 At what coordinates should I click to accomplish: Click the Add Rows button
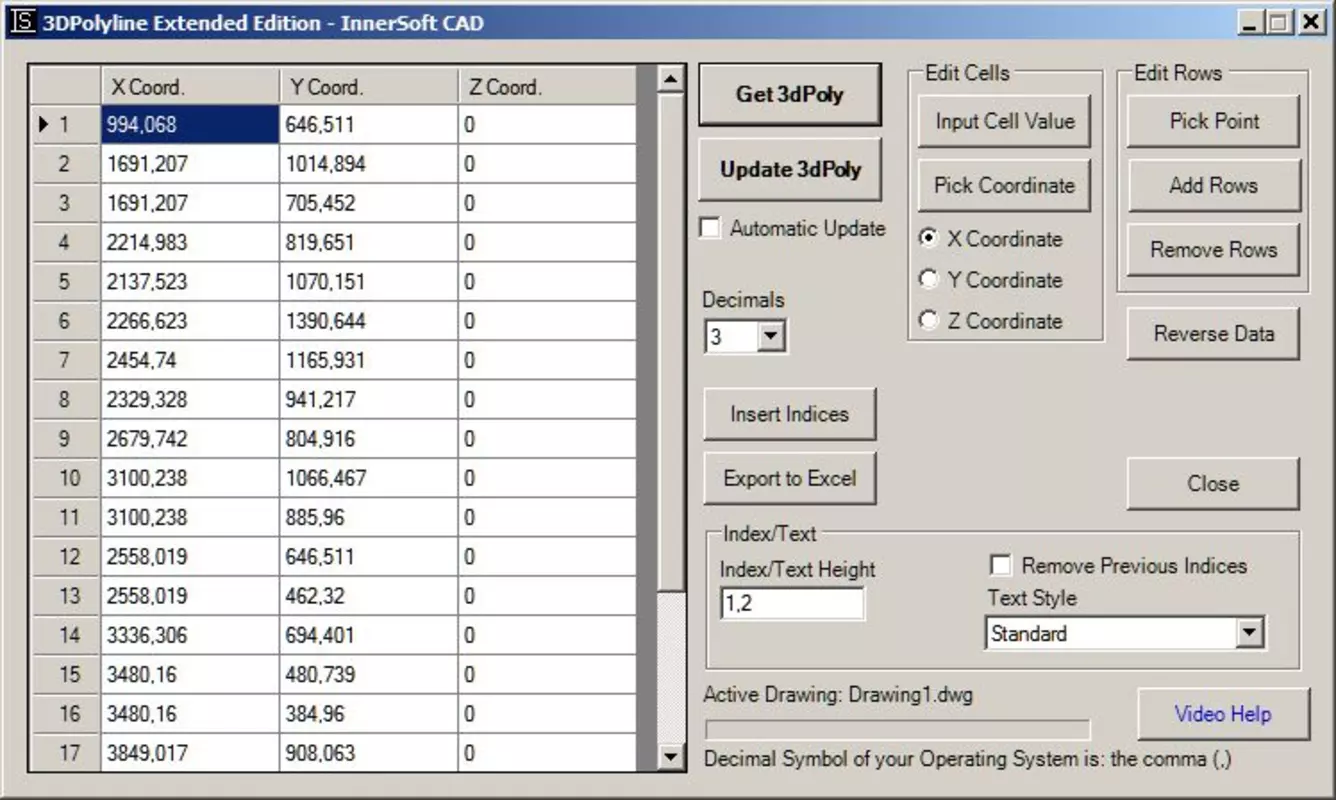(1214, 185)
